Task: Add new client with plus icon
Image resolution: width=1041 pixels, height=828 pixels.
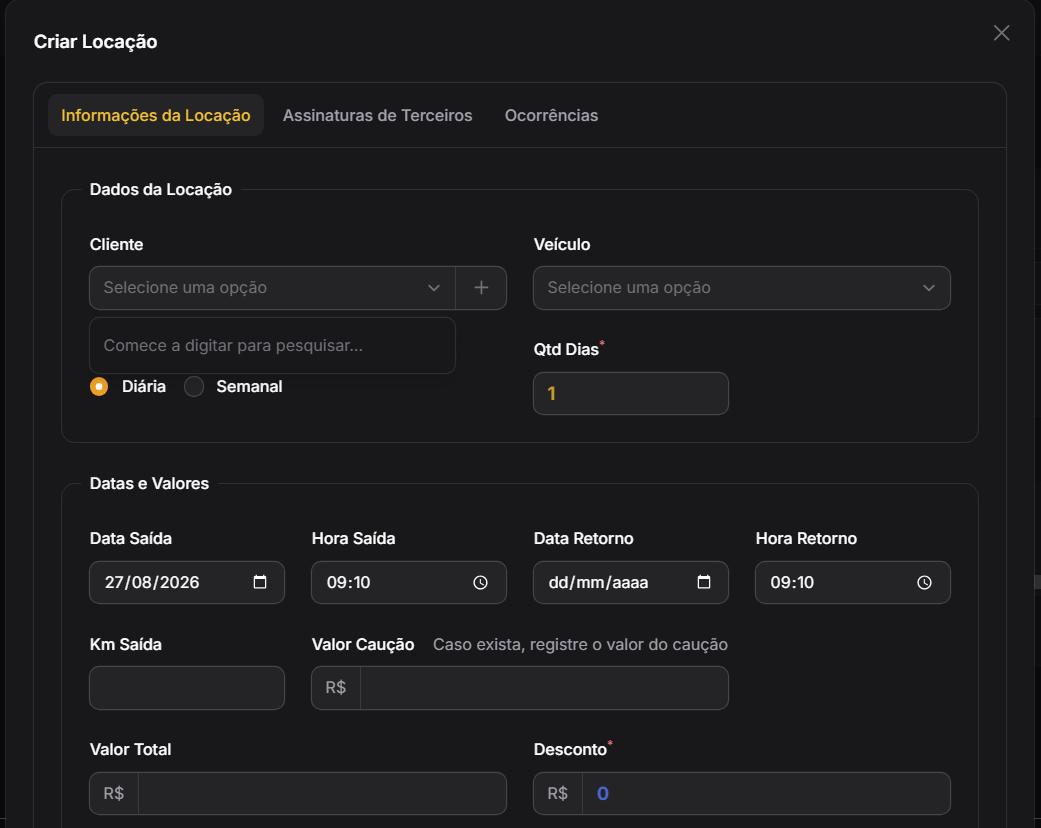Action: 481,288
